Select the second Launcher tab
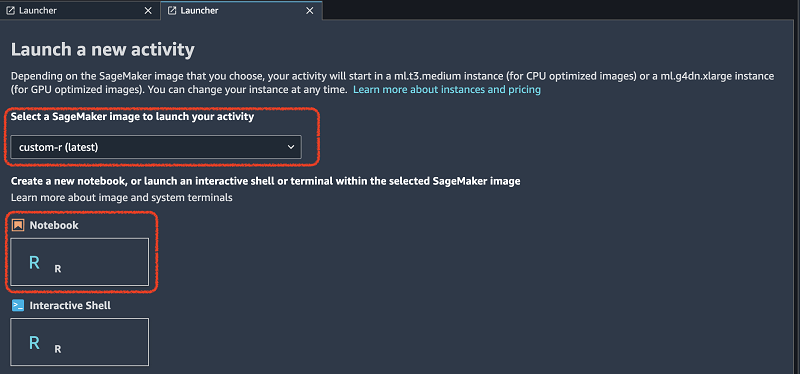This screenshot has width=800, height=374. click(241, 10)
